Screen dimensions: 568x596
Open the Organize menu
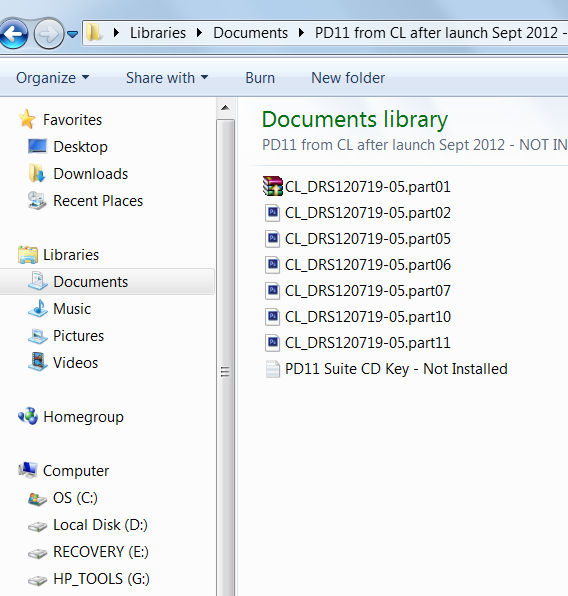click(52, 78)
